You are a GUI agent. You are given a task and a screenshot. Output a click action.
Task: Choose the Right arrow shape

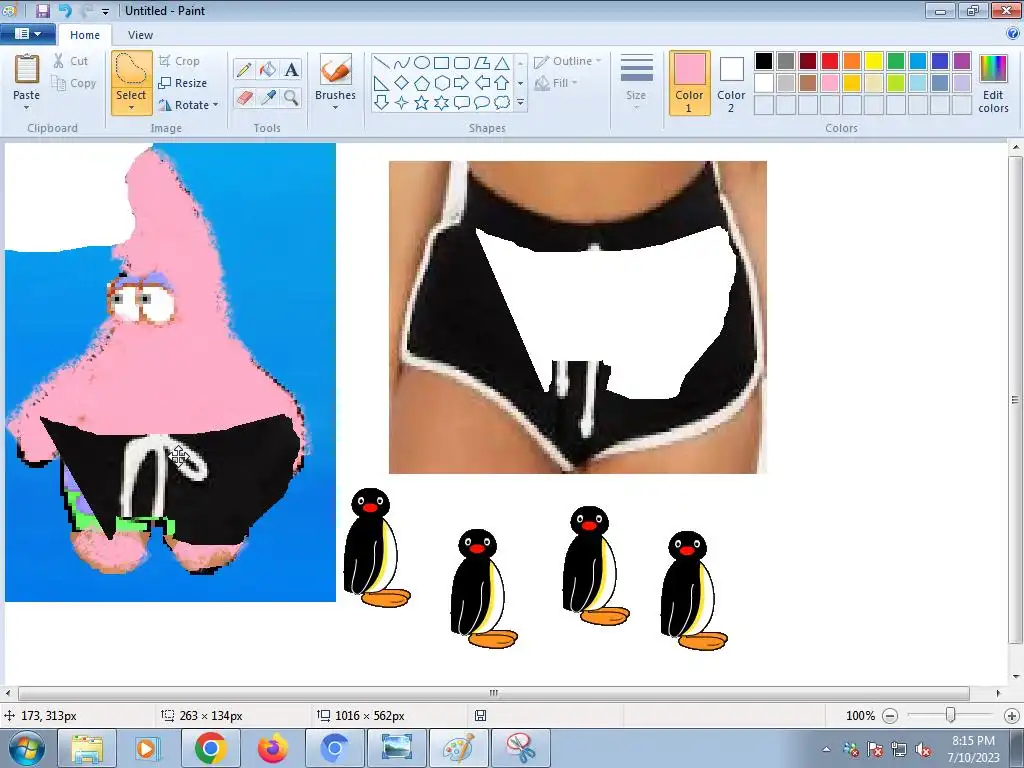point(462,83)
